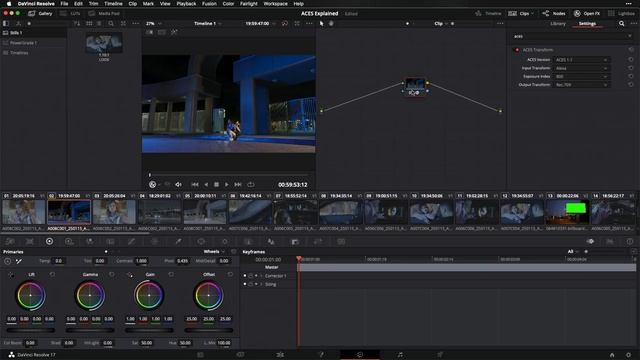Open the ACES Version dropdown

point(581,60)
